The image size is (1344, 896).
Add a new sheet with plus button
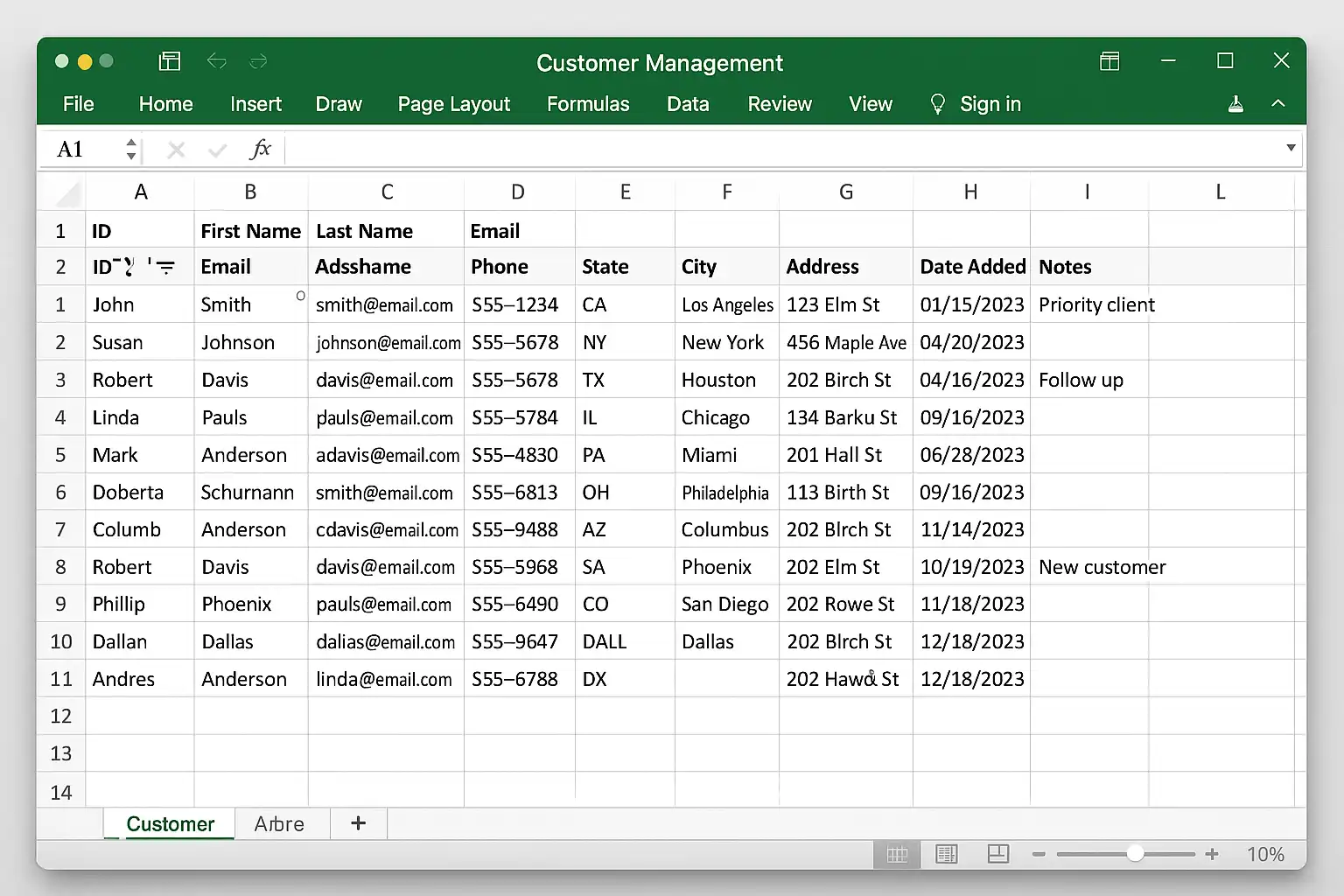(x=358, y=823)
